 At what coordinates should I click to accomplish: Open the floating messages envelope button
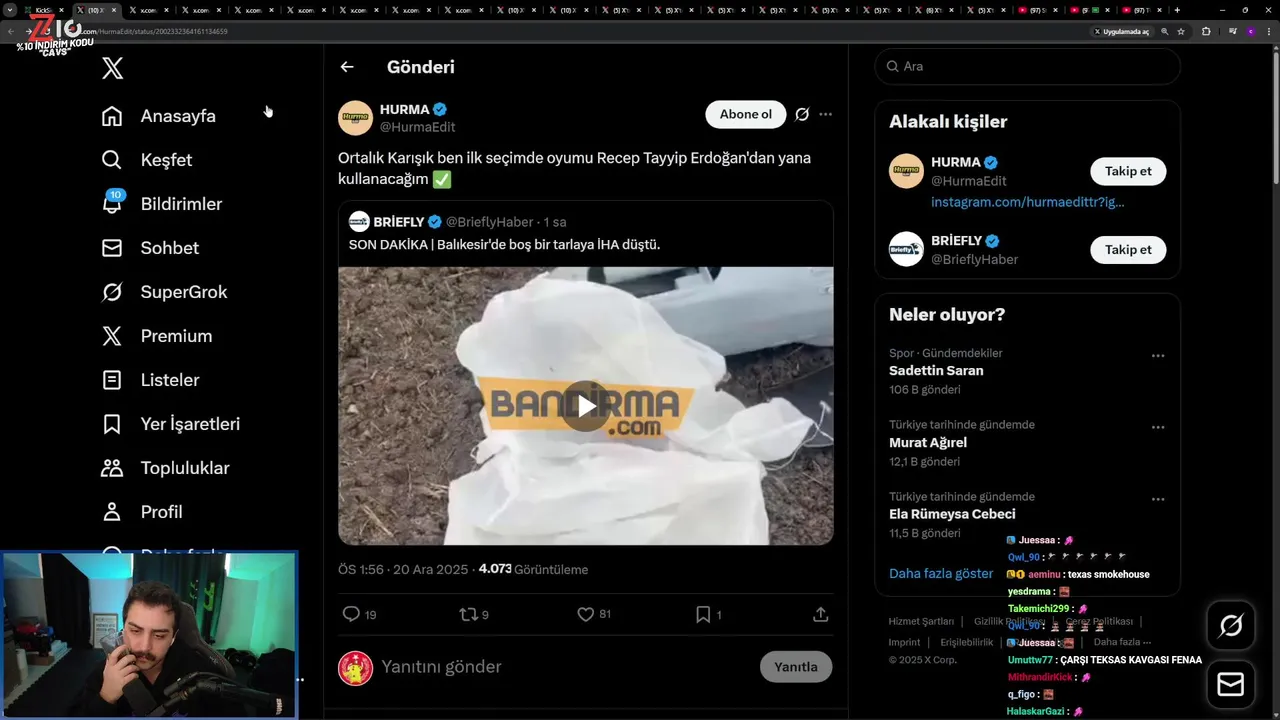tap(1231, 685)
